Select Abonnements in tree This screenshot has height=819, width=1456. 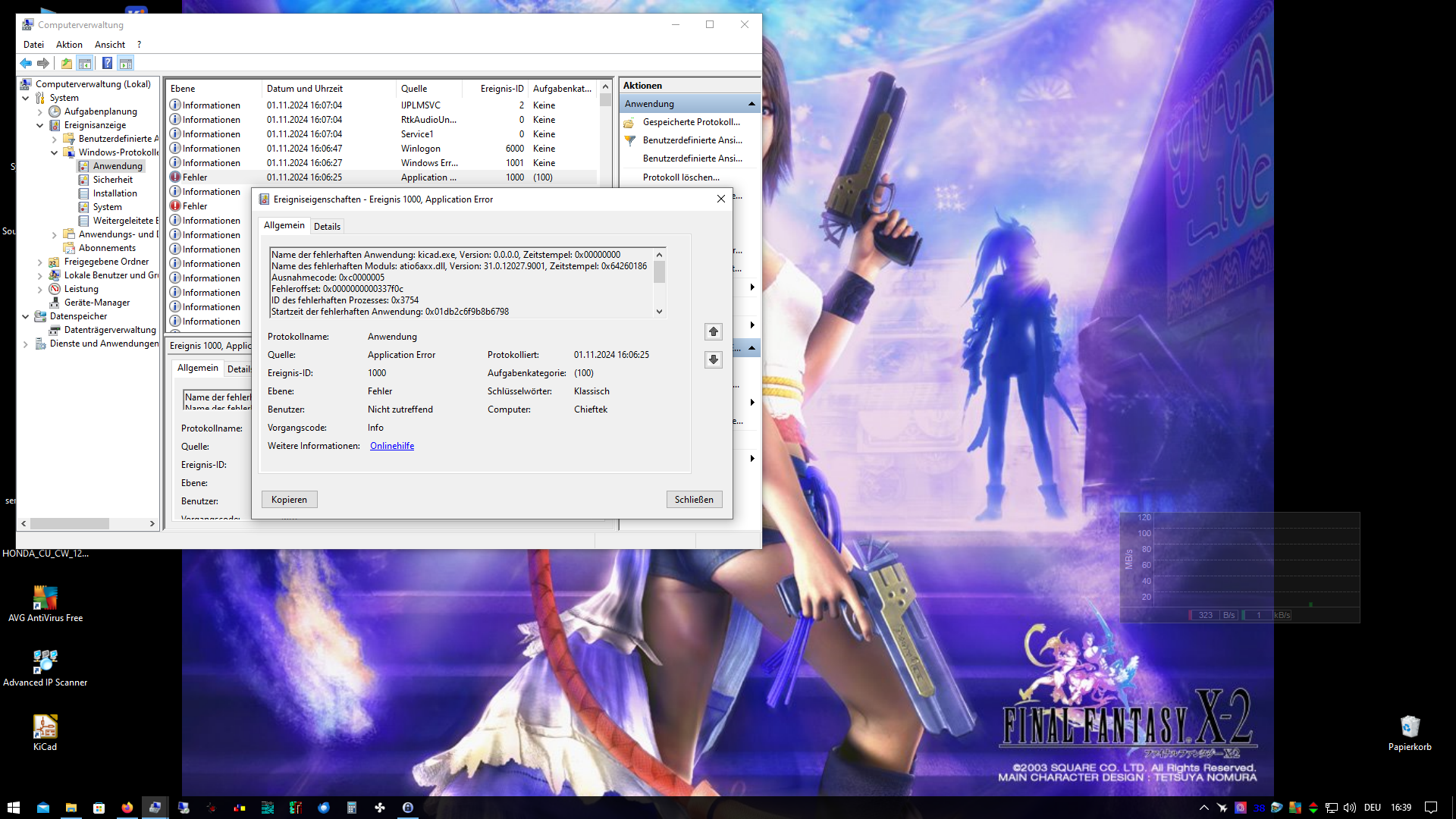107,248
